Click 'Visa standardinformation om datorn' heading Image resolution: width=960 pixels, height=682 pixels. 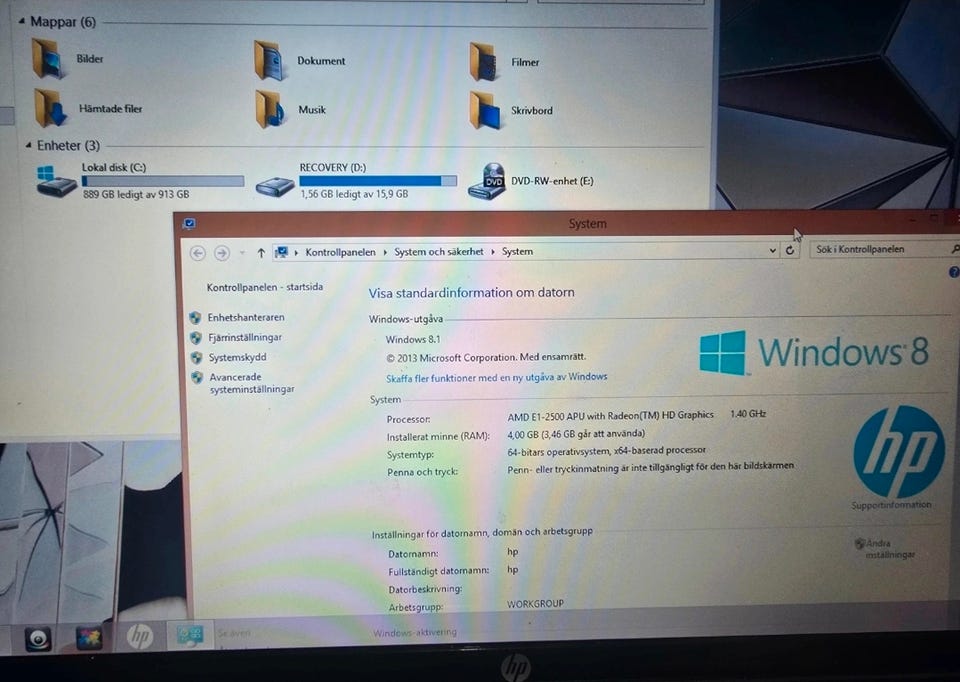pyautogui.click(x=471, y=293)
